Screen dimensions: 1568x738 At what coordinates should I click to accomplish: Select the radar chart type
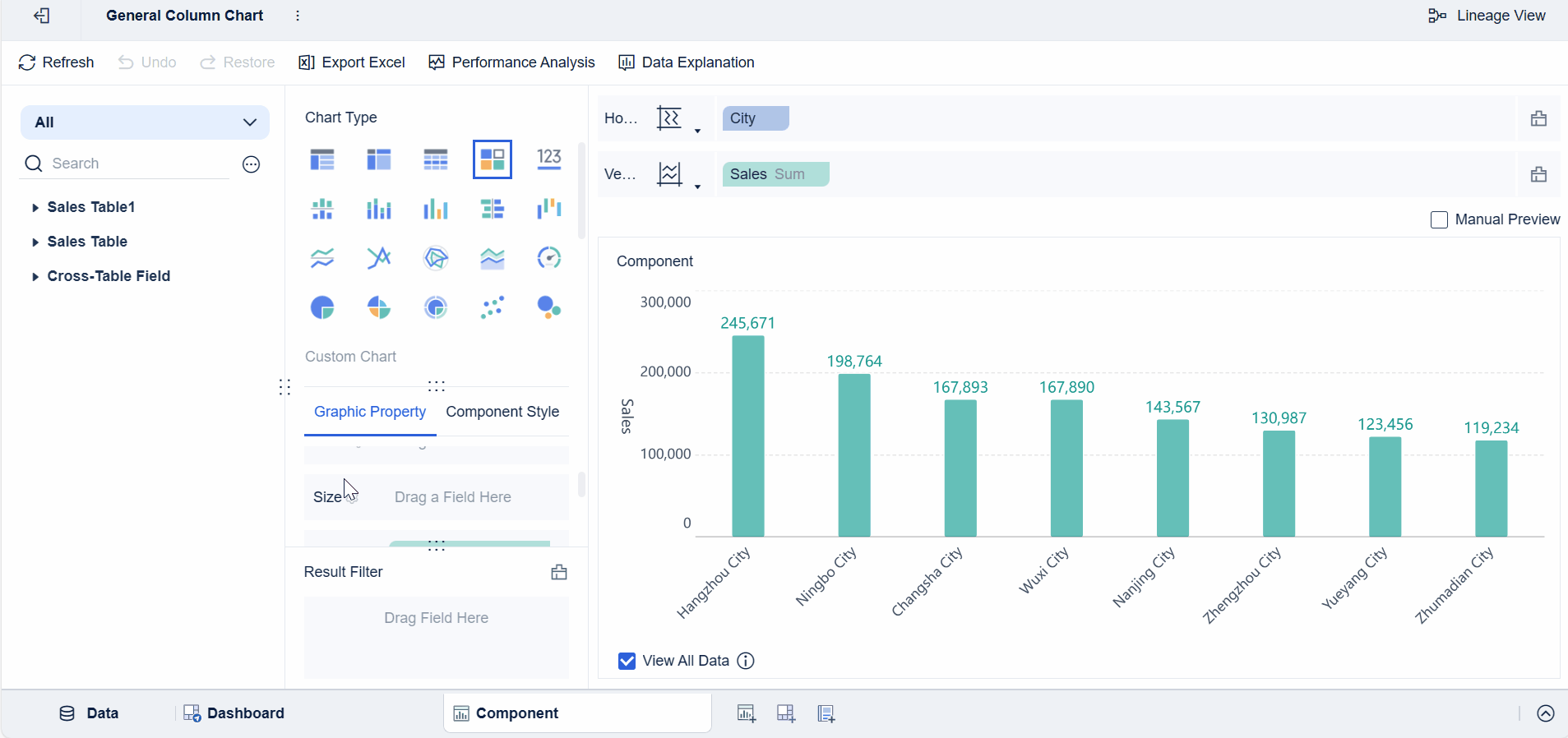point(436,258)
